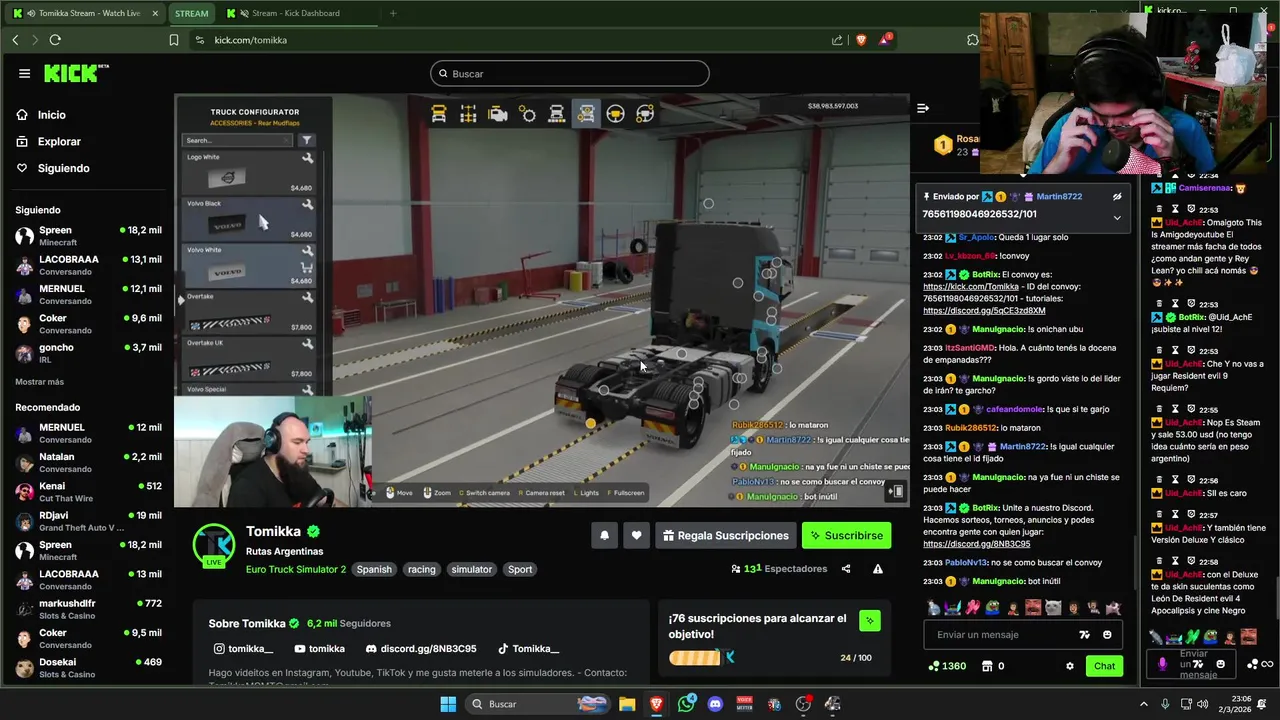1280x720 pixels.
Task: Open the YouTube tomikka link
Action: pos(319,649)
